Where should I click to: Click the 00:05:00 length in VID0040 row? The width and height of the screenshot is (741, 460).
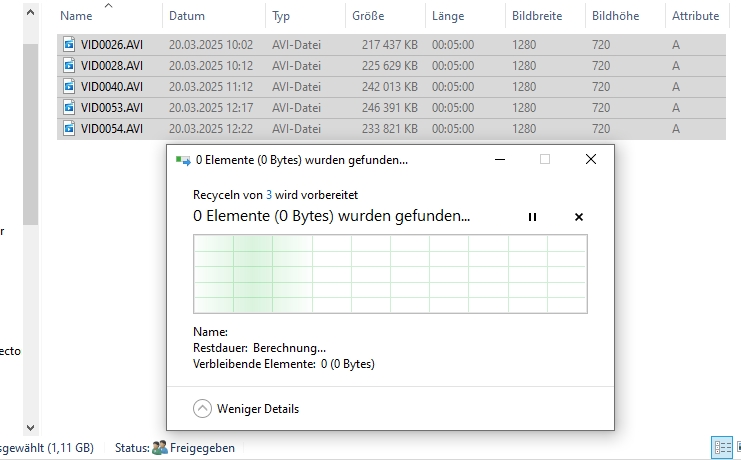coord(453,87)
